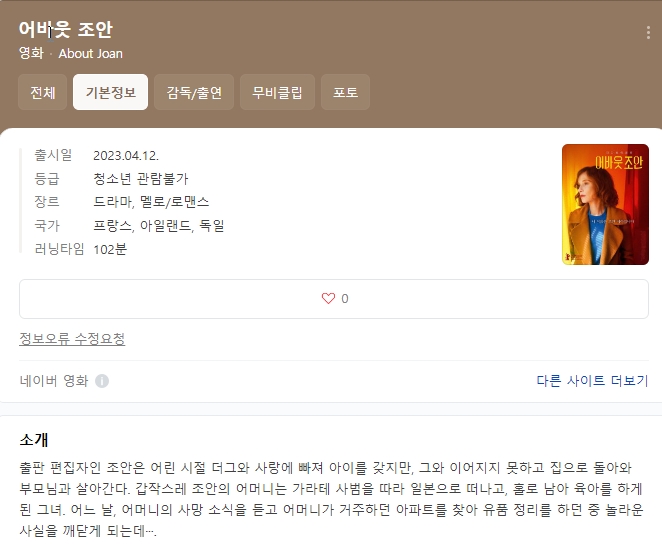
Task: Open the 다른 사이트 더보기 link
Action: coord(592,380)
